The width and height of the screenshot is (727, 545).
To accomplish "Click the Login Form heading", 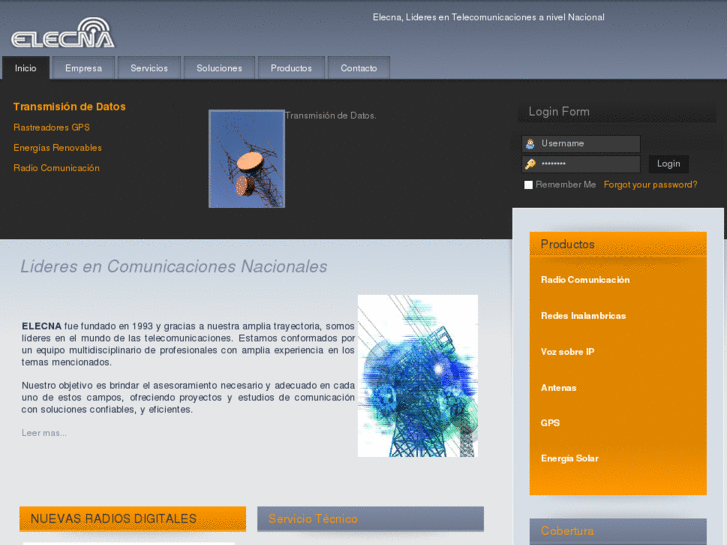I will (x=559, y=111).
